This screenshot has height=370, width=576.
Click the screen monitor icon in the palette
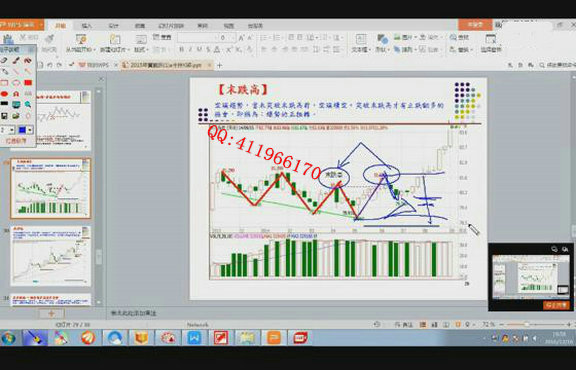(x=16, y=105)
